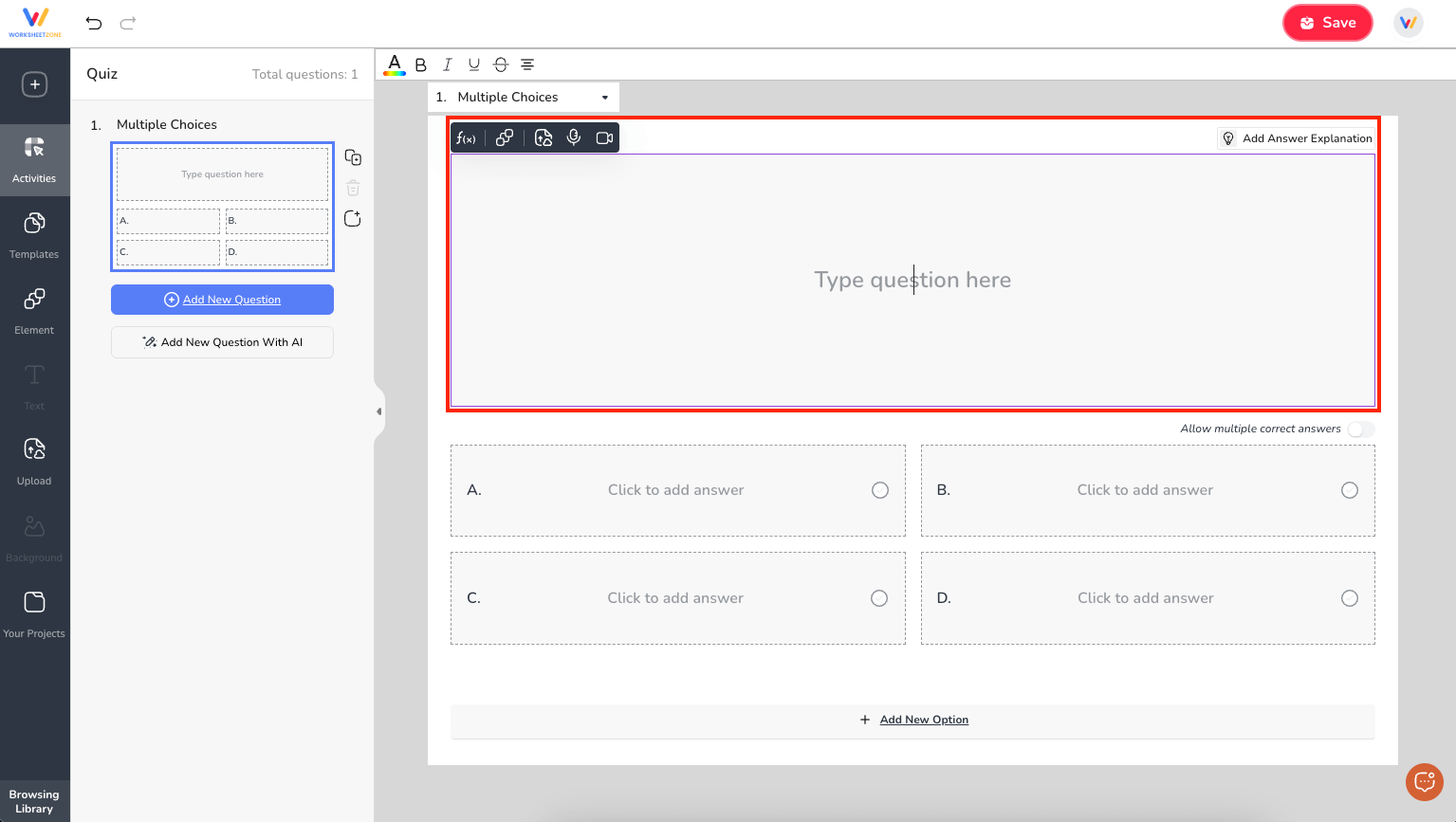This screenshot has width=1456, height=822.
Task: Click the Worksheetzone logo
Action: [35, 23]
